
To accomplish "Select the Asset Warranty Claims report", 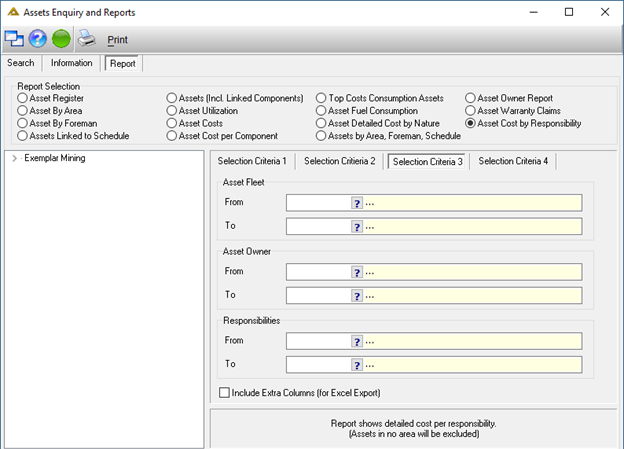I will pos(470,111).
